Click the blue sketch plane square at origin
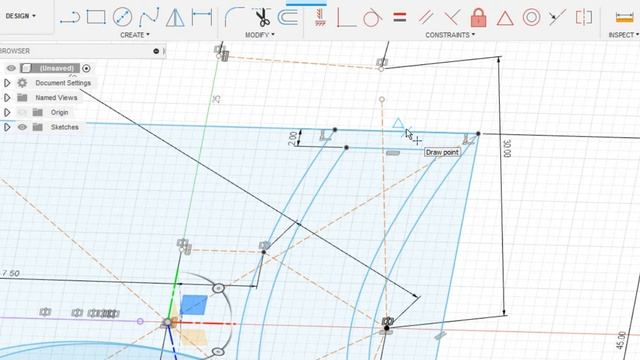The width and height of the screenshot is (640, 360). [x=193, y=305]
